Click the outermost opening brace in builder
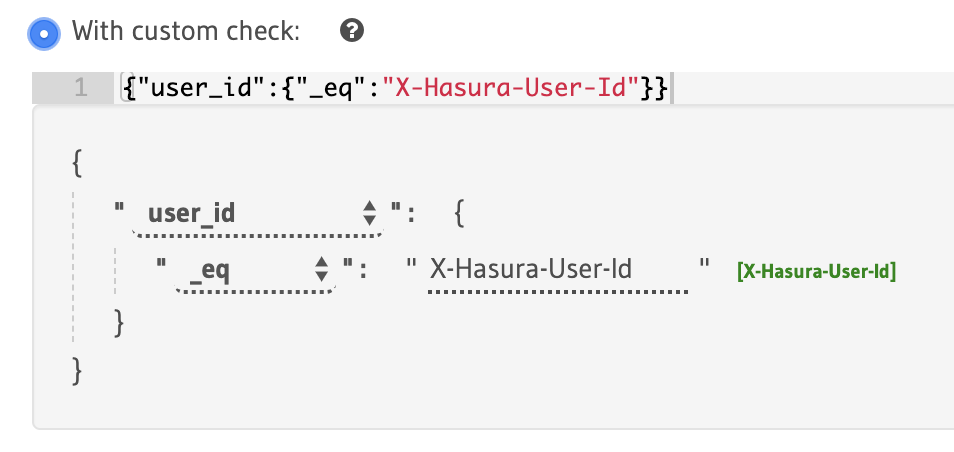The height and width of the screenshot is (452, 954). click(x=77, y=163)
